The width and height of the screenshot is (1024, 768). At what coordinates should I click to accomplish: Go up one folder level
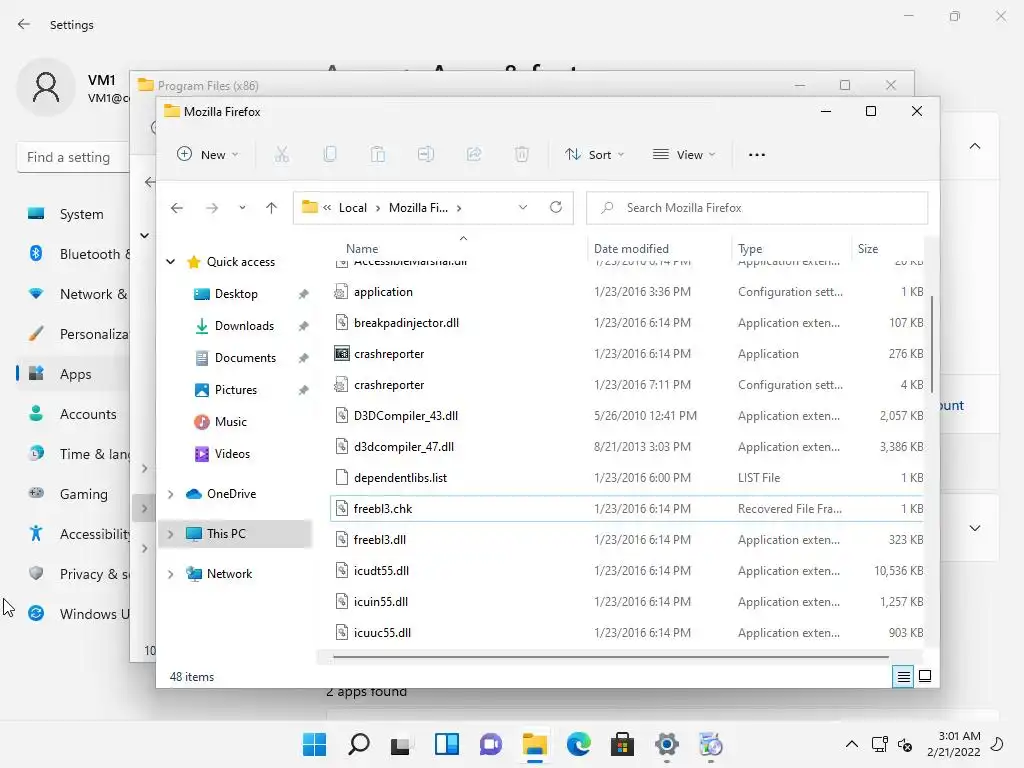(272, 208)
